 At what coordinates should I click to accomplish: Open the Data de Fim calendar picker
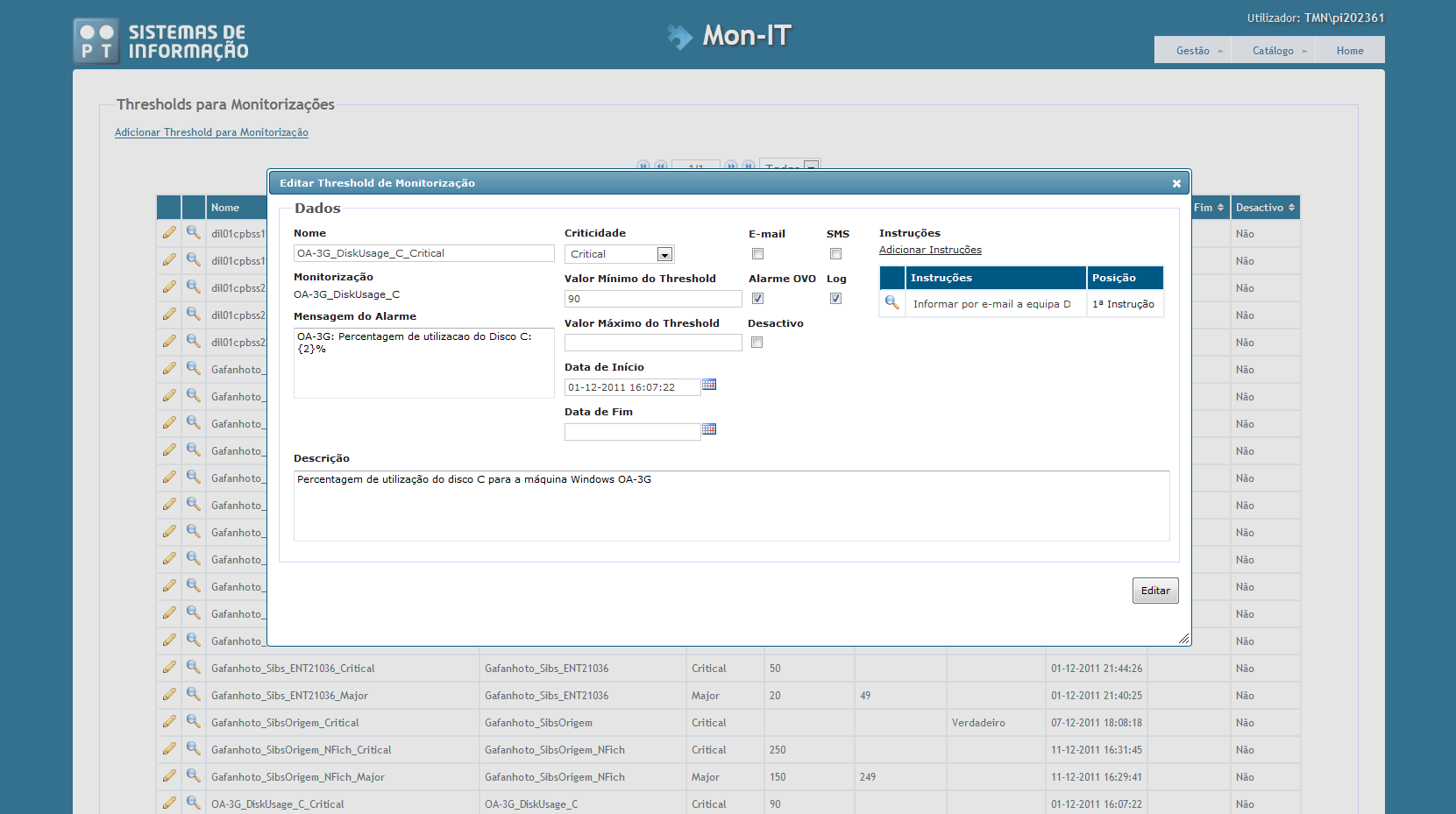709,429
